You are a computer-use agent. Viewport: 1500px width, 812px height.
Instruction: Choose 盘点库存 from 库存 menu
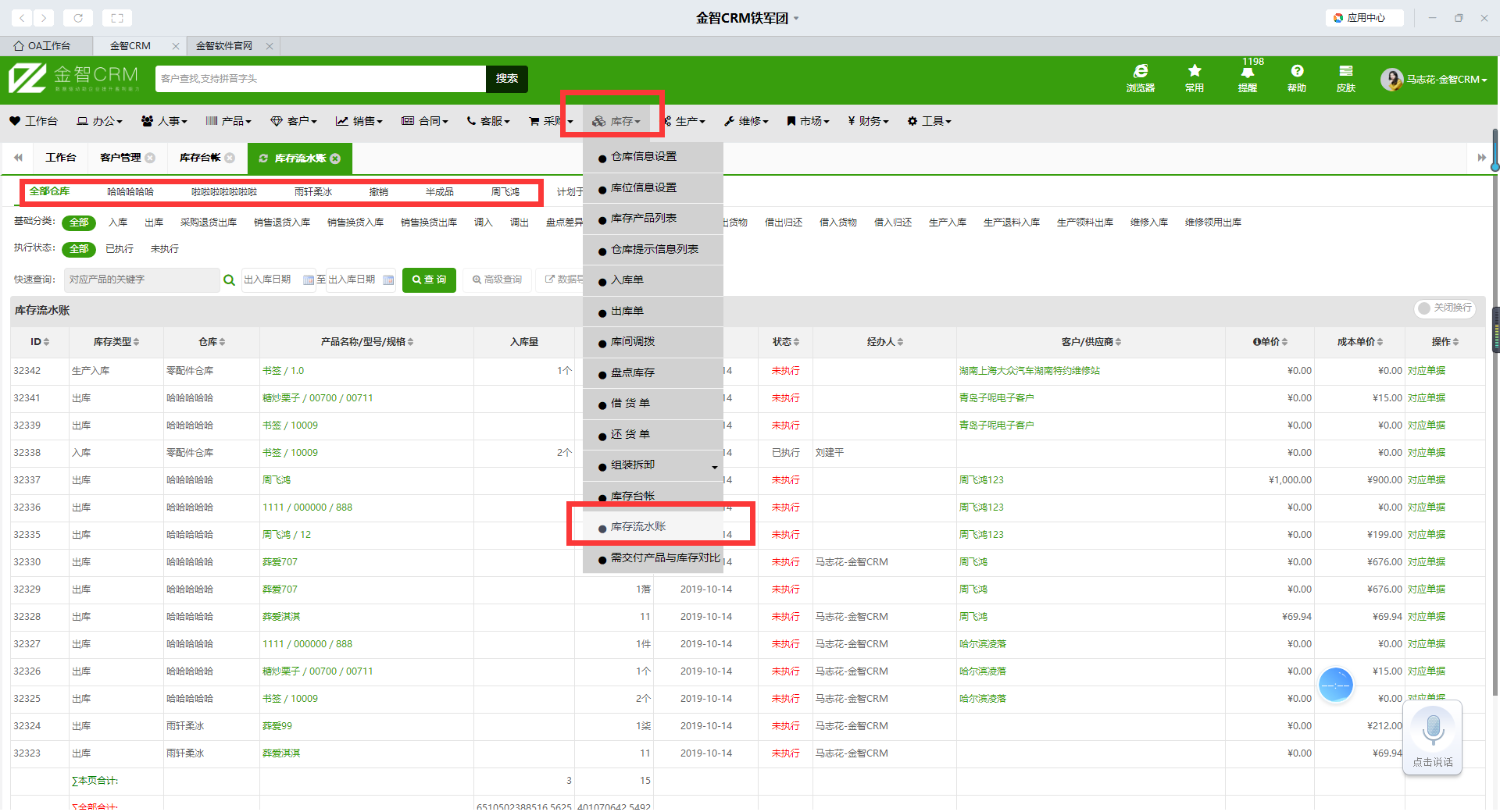pyautogui.click(x=653, y=373)
